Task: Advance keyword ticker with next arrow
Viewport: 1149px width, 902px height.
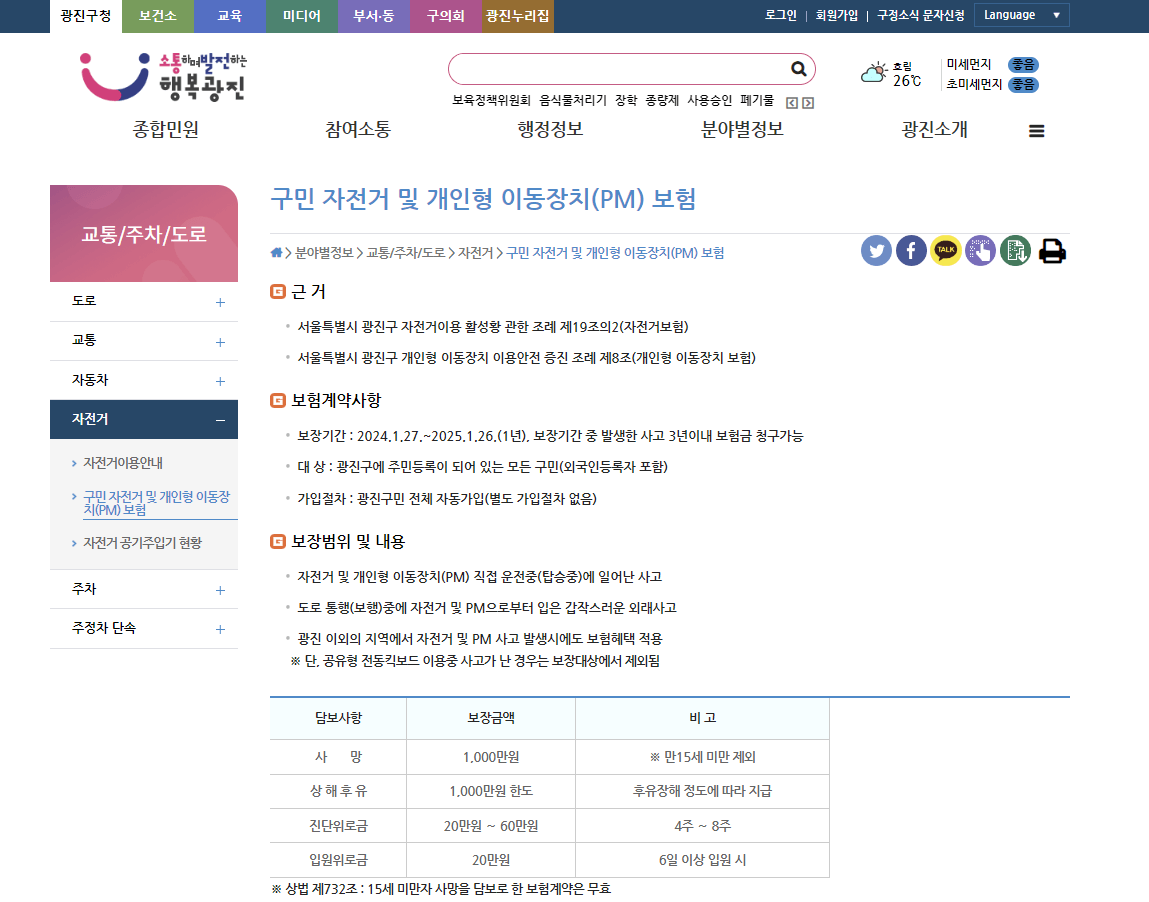Action: (807, 101)
